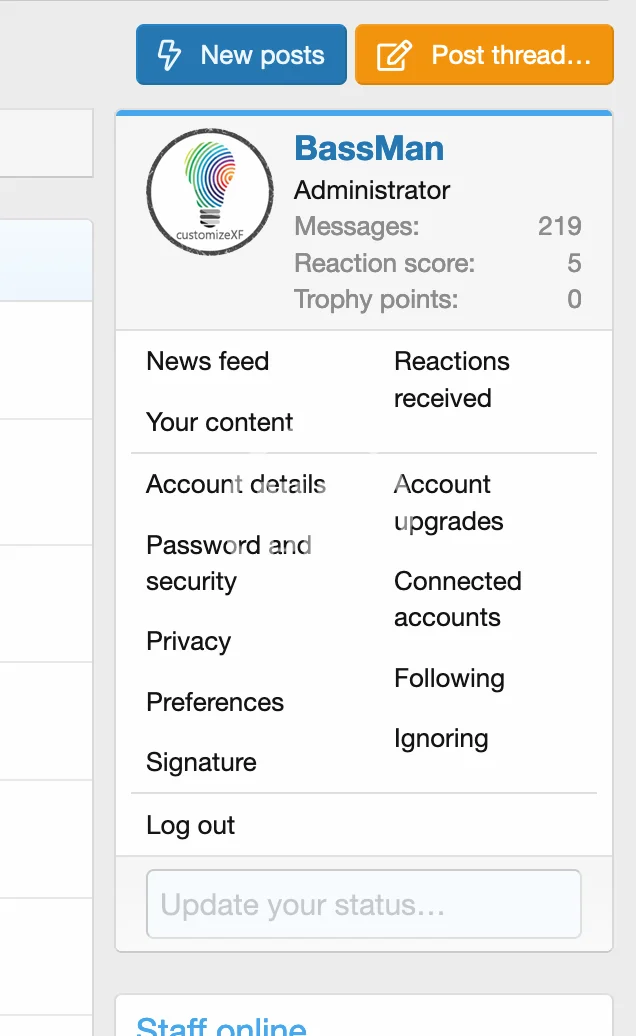Click the lightning bolt New posts icon
The width and height of the screenshot is (636, 1036).
[170, 55]
